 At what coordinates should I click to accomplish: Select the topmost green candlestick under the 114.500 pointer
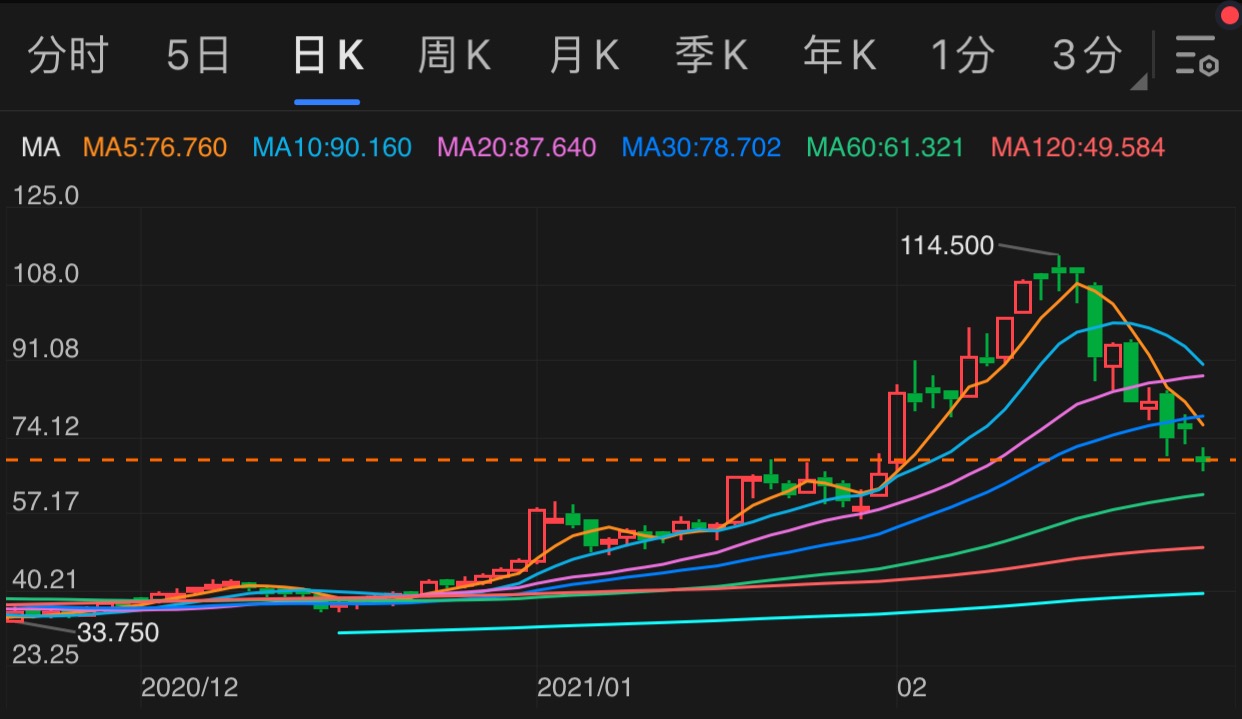coord(1058,271)
